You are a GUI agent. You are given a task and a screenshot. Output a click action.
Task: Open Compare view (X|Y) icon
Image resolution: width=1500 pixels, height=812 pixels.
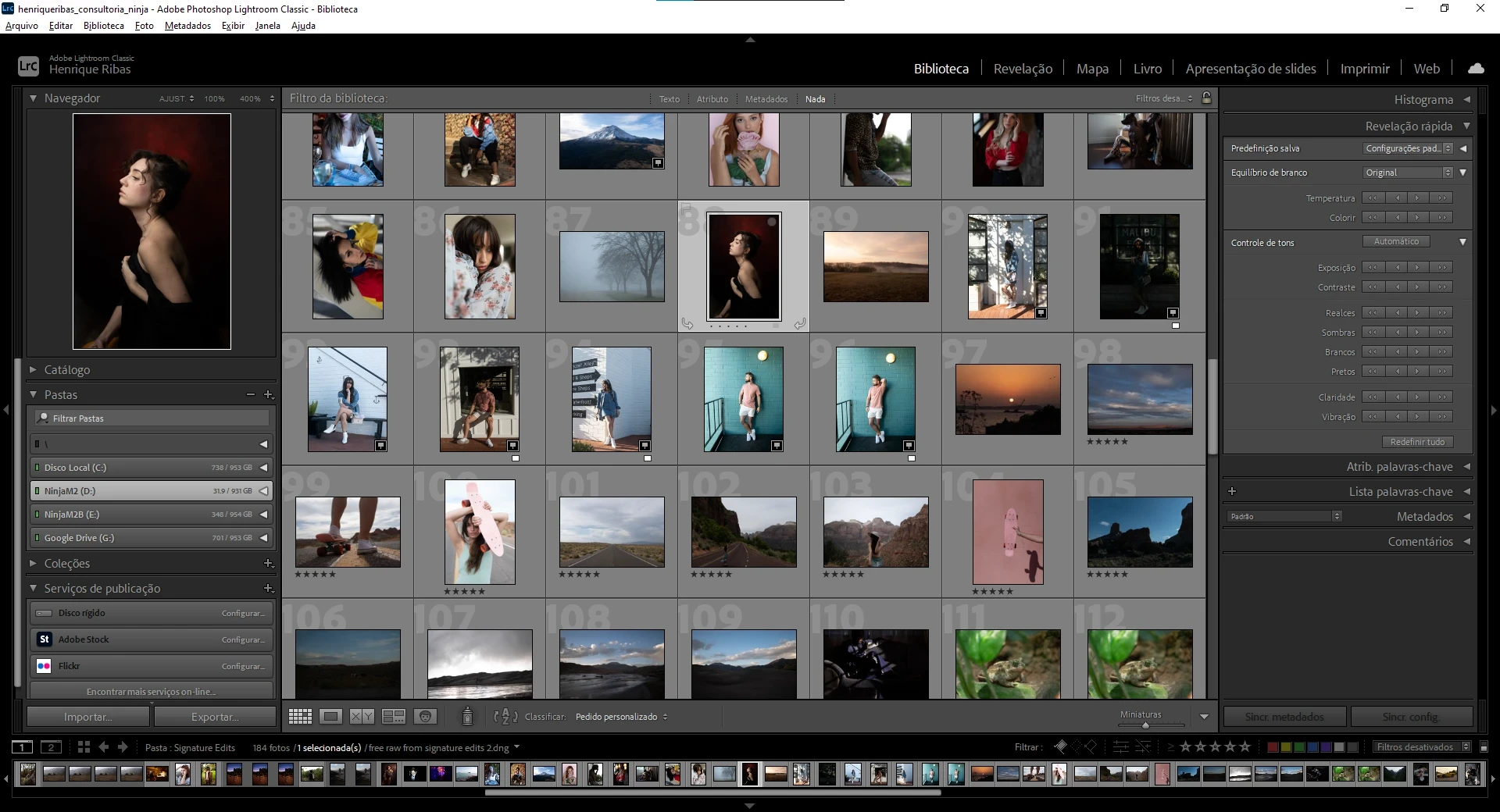tap(362, 717)
